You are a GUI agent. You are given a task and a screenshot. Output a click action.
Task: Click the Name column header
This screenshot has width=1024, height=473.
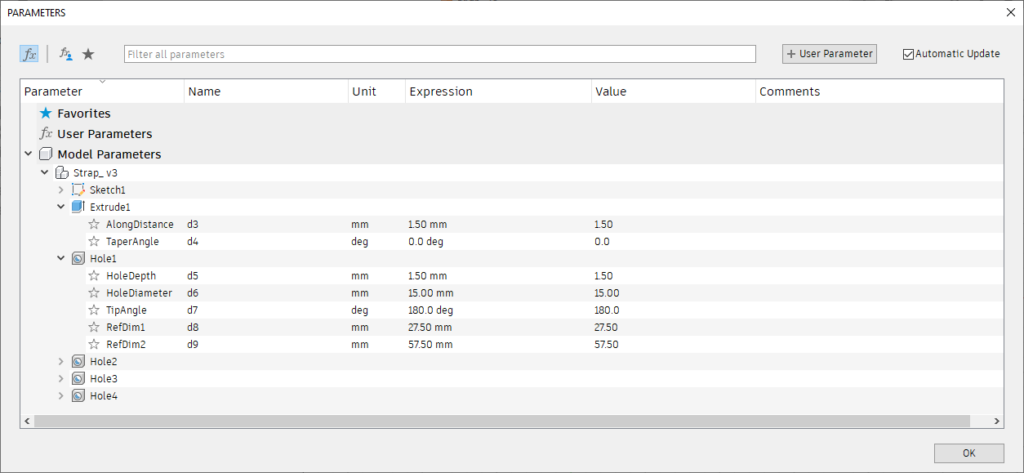(x=204, y=92)
